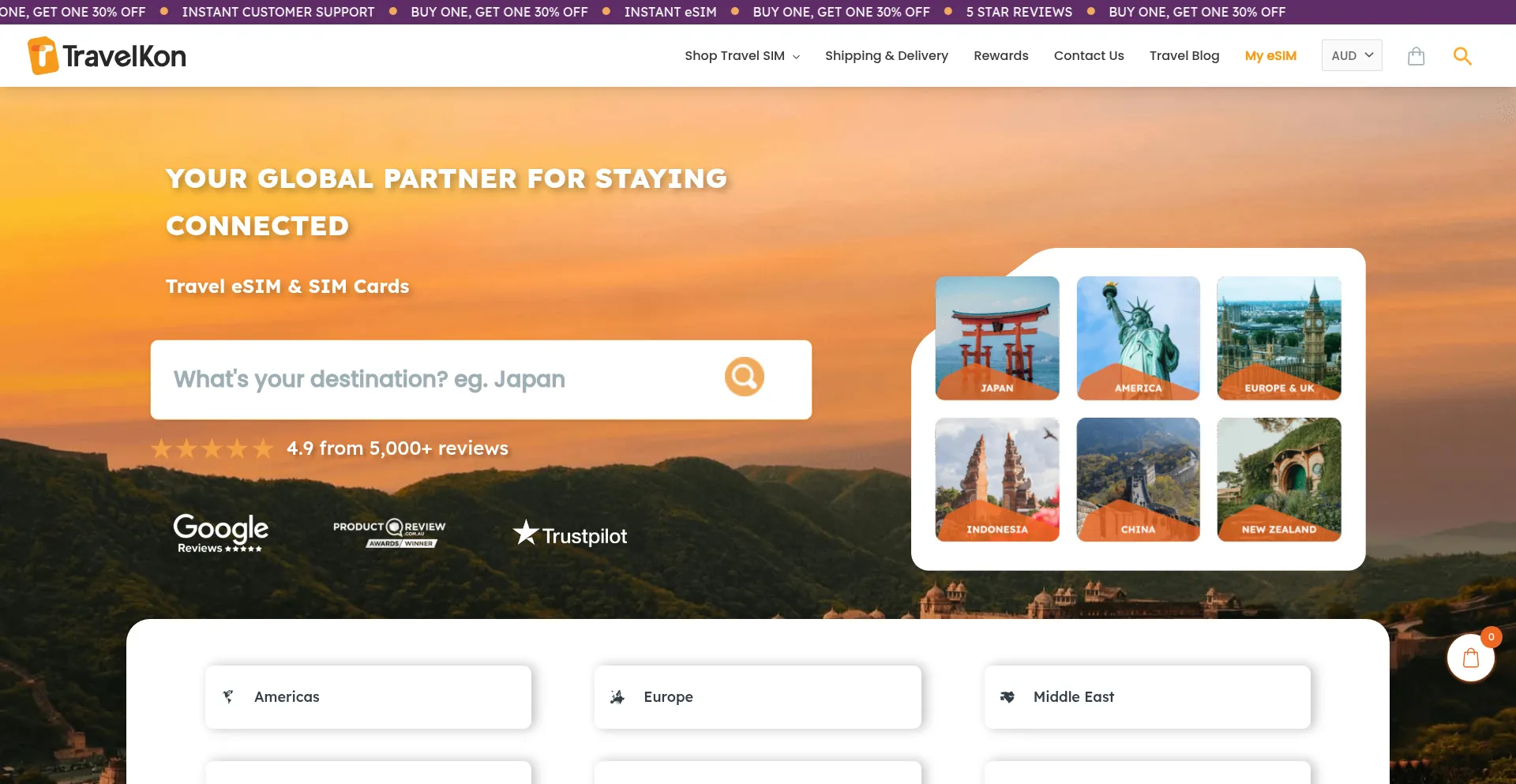Screen dimensions: 1516x784
Task: Click 'Travel eSIM & SIM Cards' subtitle
Action: tap(287, 287)
